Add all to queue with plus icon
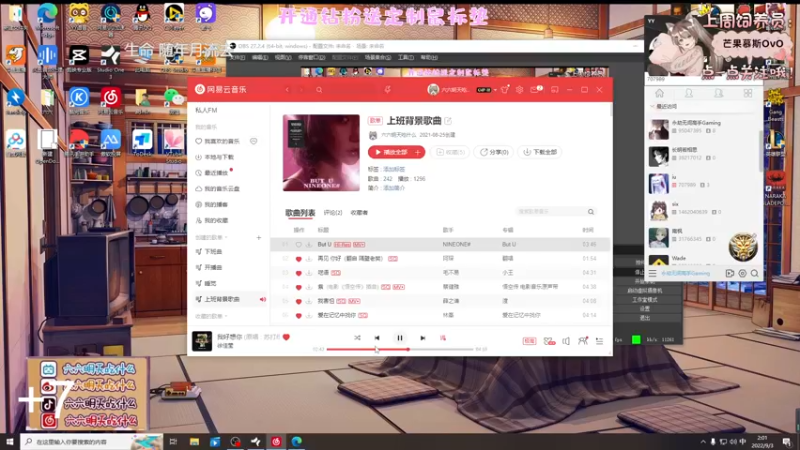800x450 pixels. coord(418,152)
